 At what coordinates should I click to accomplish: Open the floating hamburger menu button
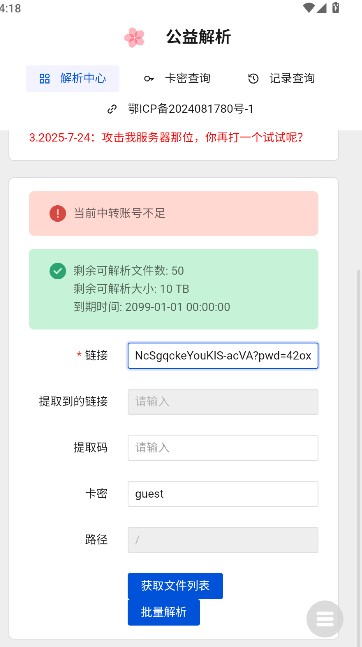pos(325,619)
